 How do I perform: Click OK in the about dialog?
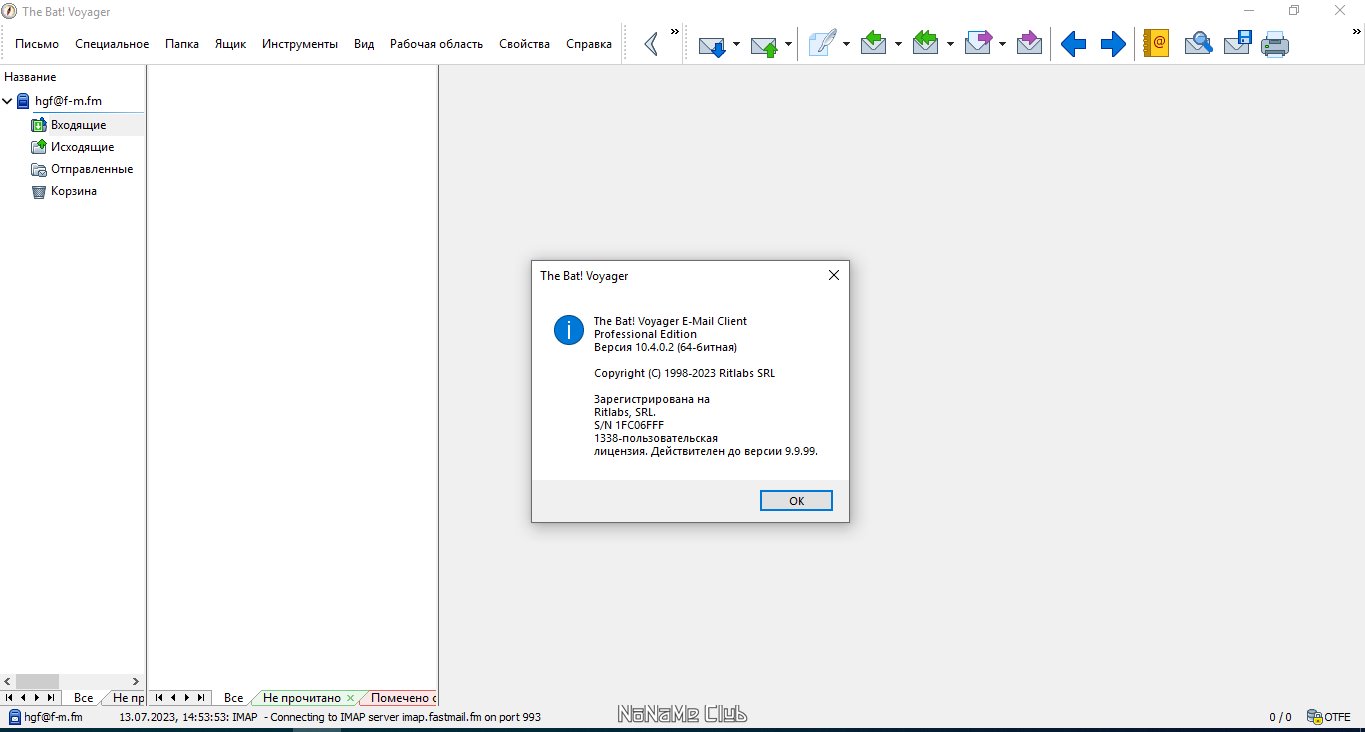click(796, 501)
